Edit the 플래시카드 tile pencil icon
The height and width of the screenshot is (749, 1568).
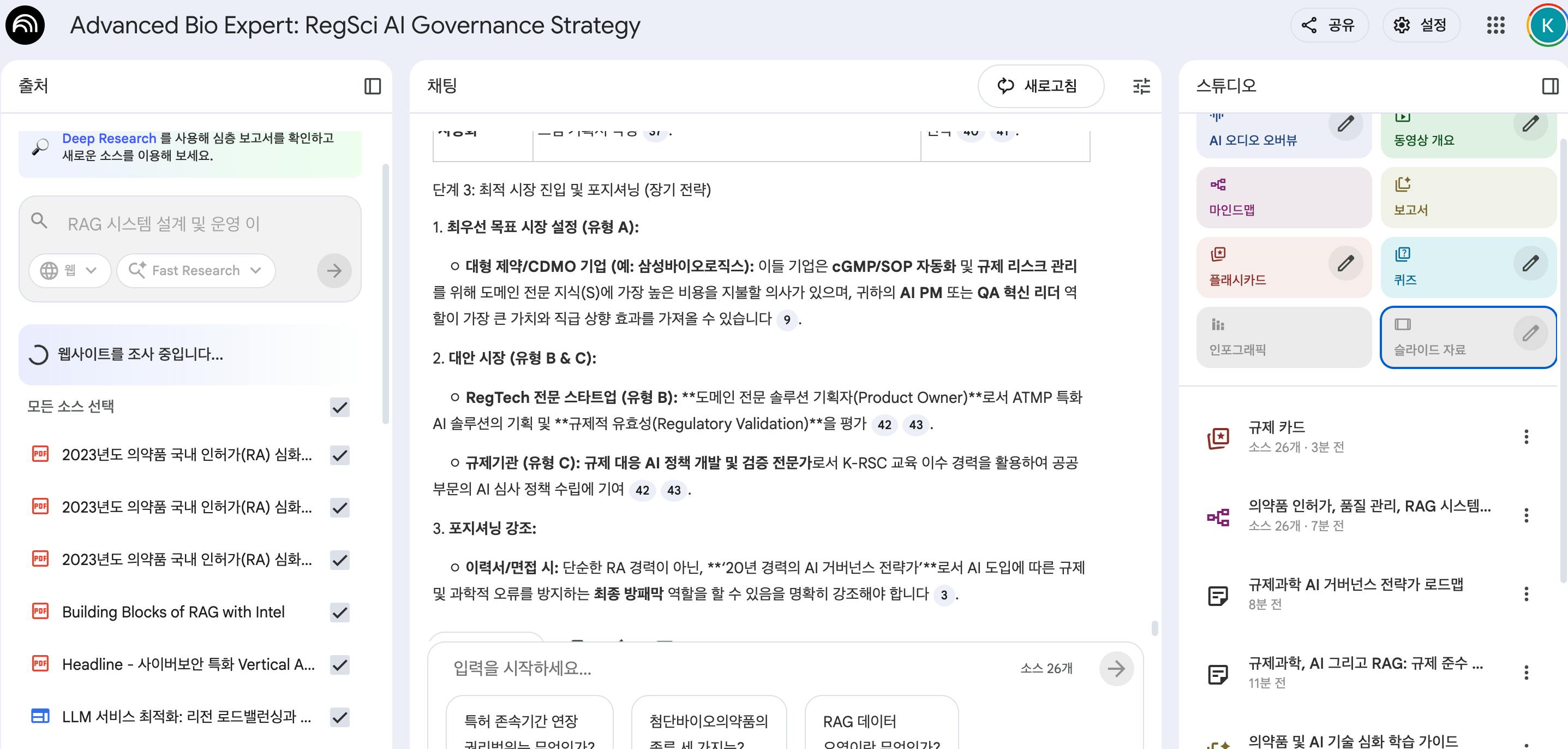click(1345, 264)
